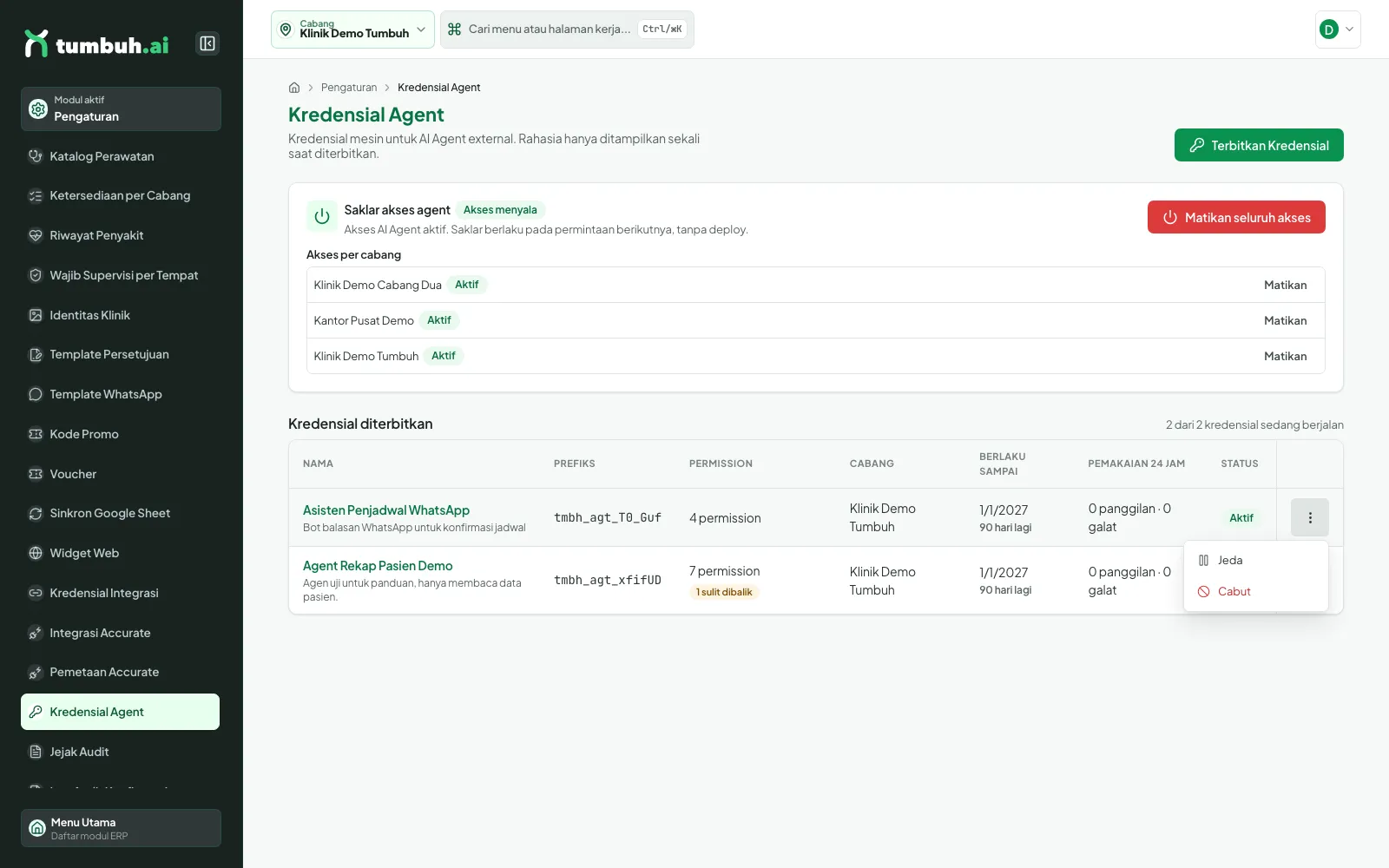Open the Cabang Klinik Demo Tumbuh dropdown

[352, 30]
